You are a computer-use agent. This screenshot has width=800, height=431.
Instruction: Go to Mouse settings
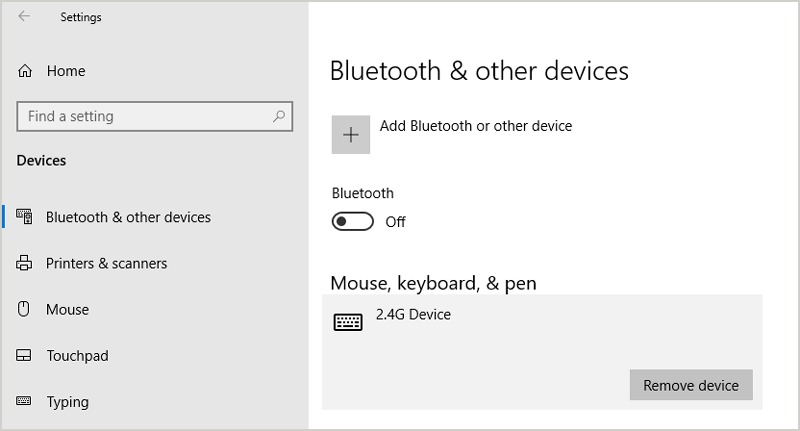point(67,310)
